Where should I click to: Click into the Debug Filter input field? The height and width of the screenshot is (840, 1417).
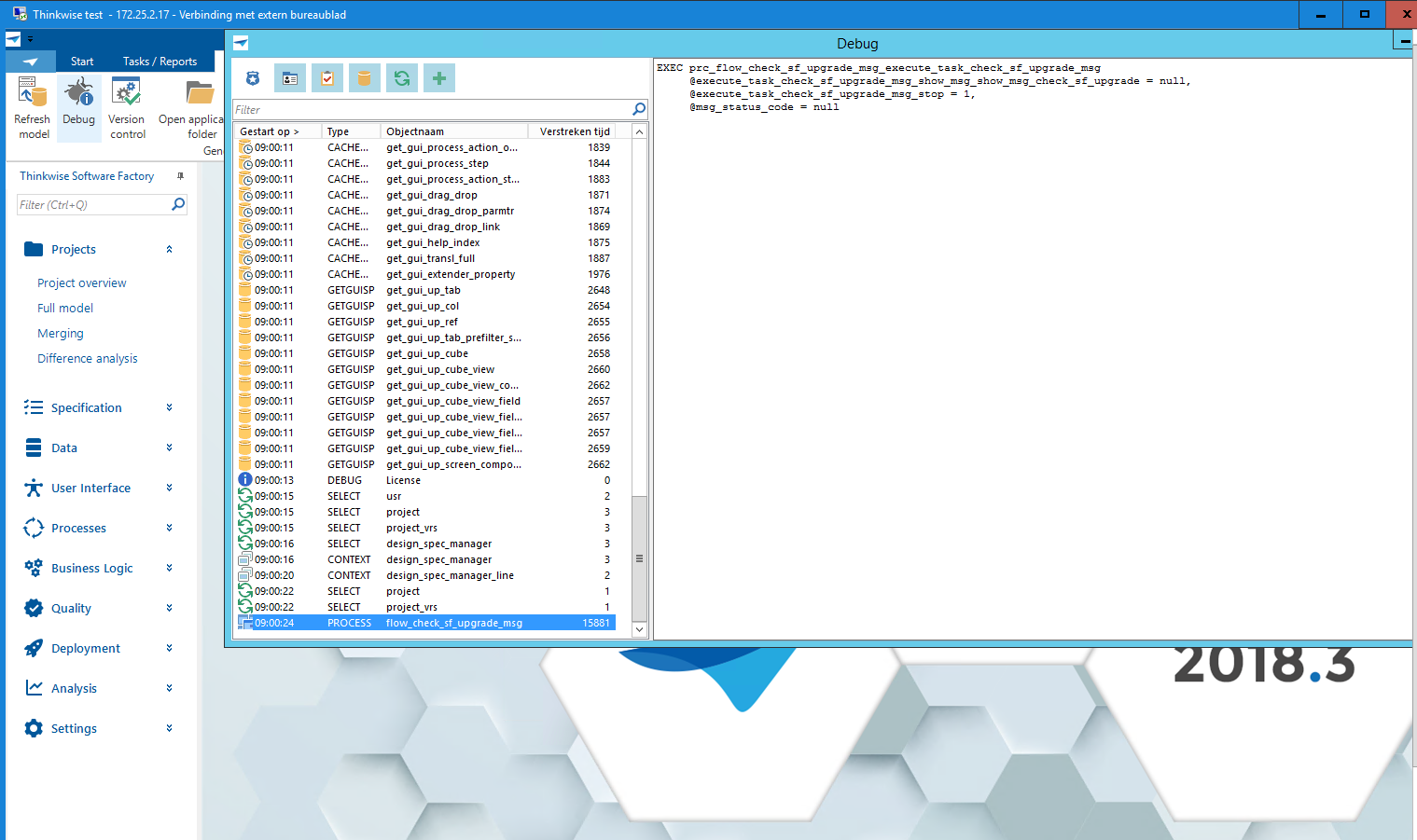[x=431, y=109]
